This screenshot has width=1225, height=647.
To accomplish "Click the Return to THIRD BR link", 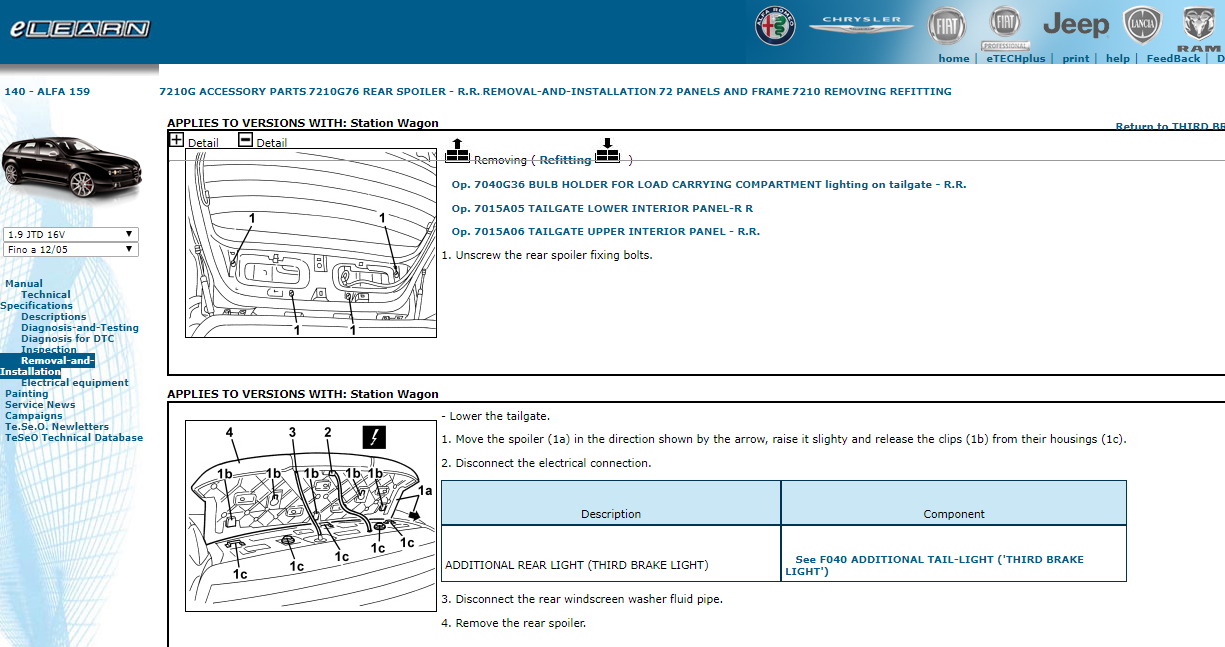I will (1170, 127).
